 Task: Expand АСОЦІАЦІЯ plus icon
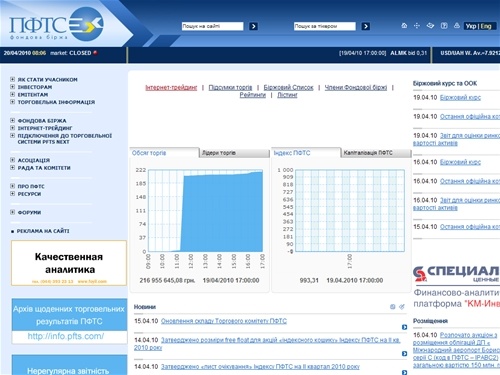click(12, 160)
